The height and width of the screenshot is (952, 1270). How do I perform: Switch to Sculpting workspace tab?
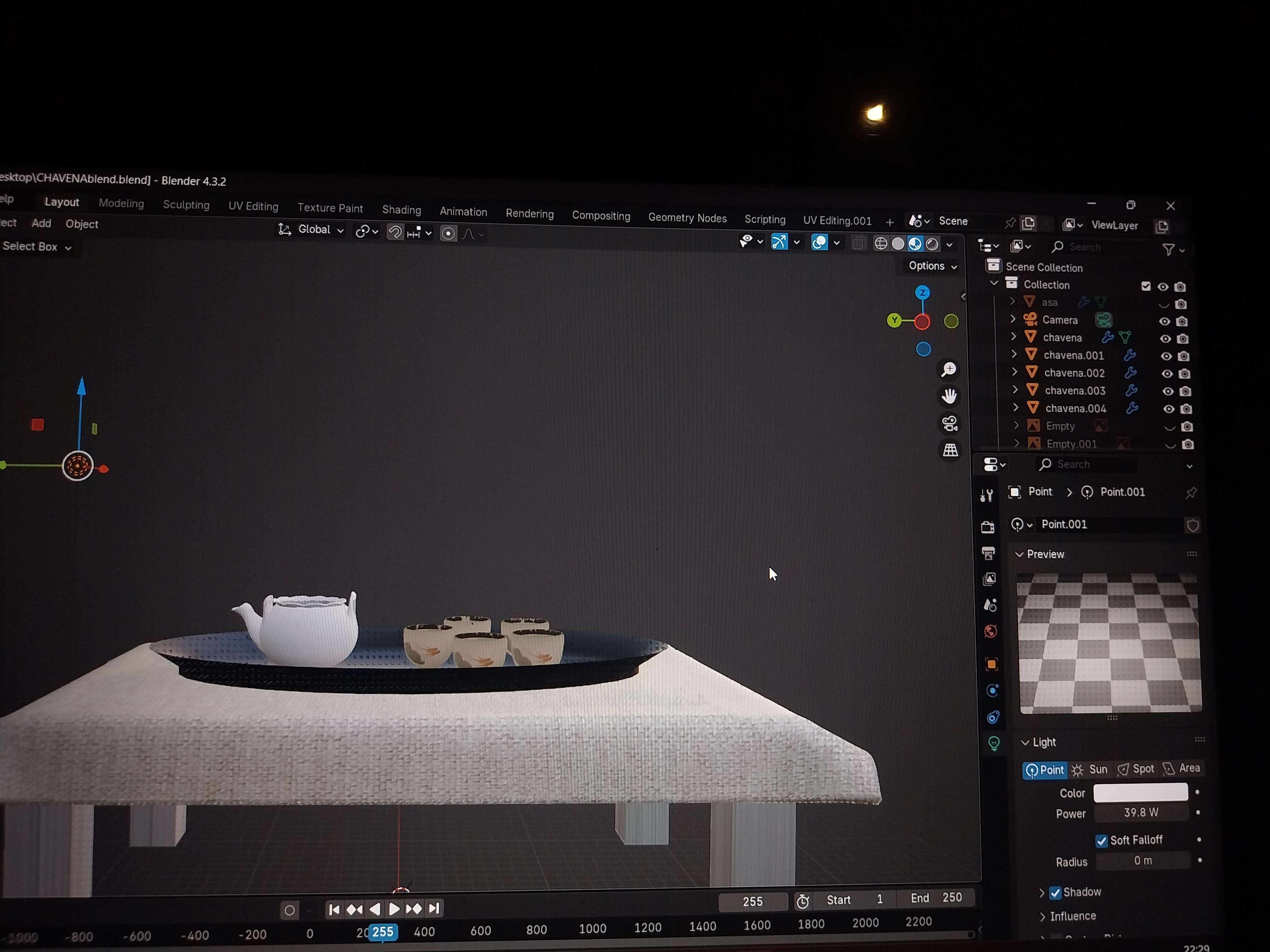coord(186,205)
